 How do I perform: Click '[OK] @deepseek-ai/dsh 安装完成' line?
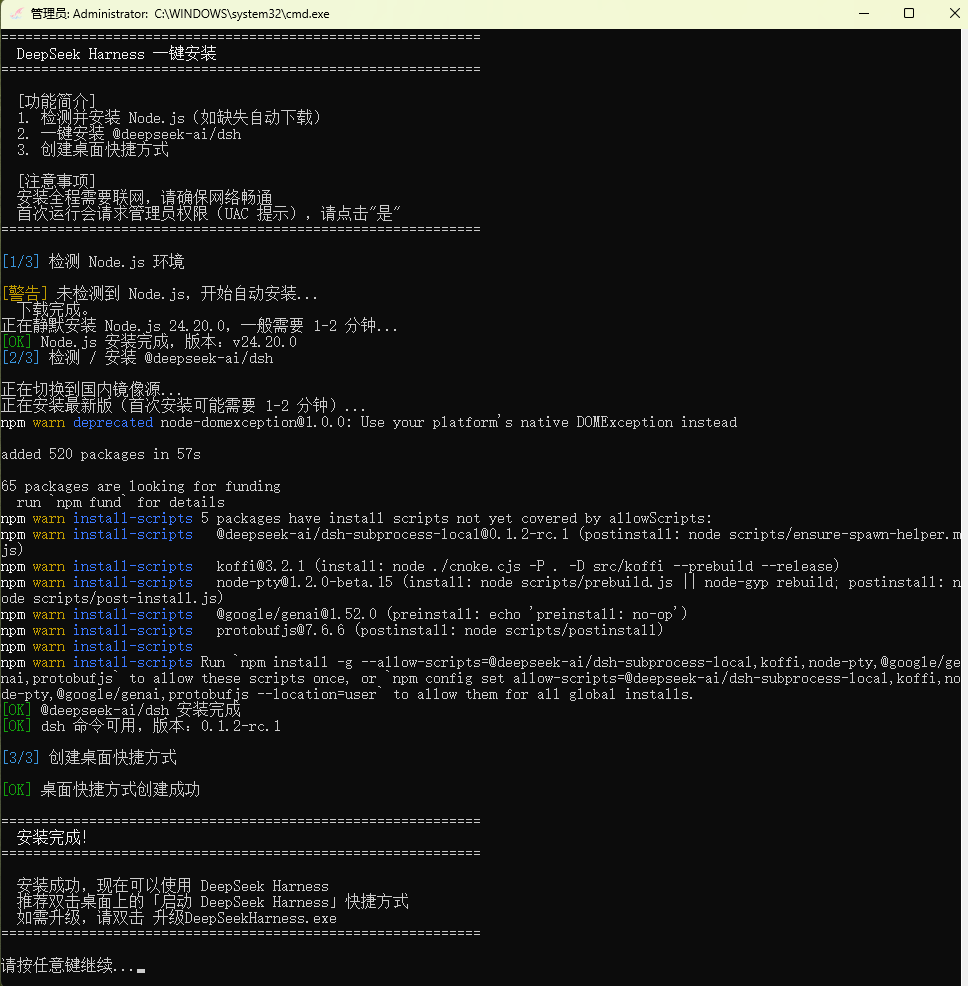click(x=121, y=711)
